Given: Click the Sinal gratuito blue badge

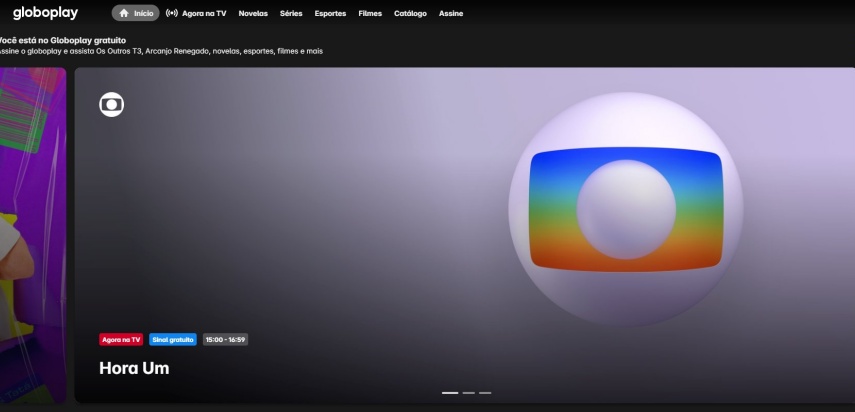Looking at the screenshot, I should pos(173,340).
